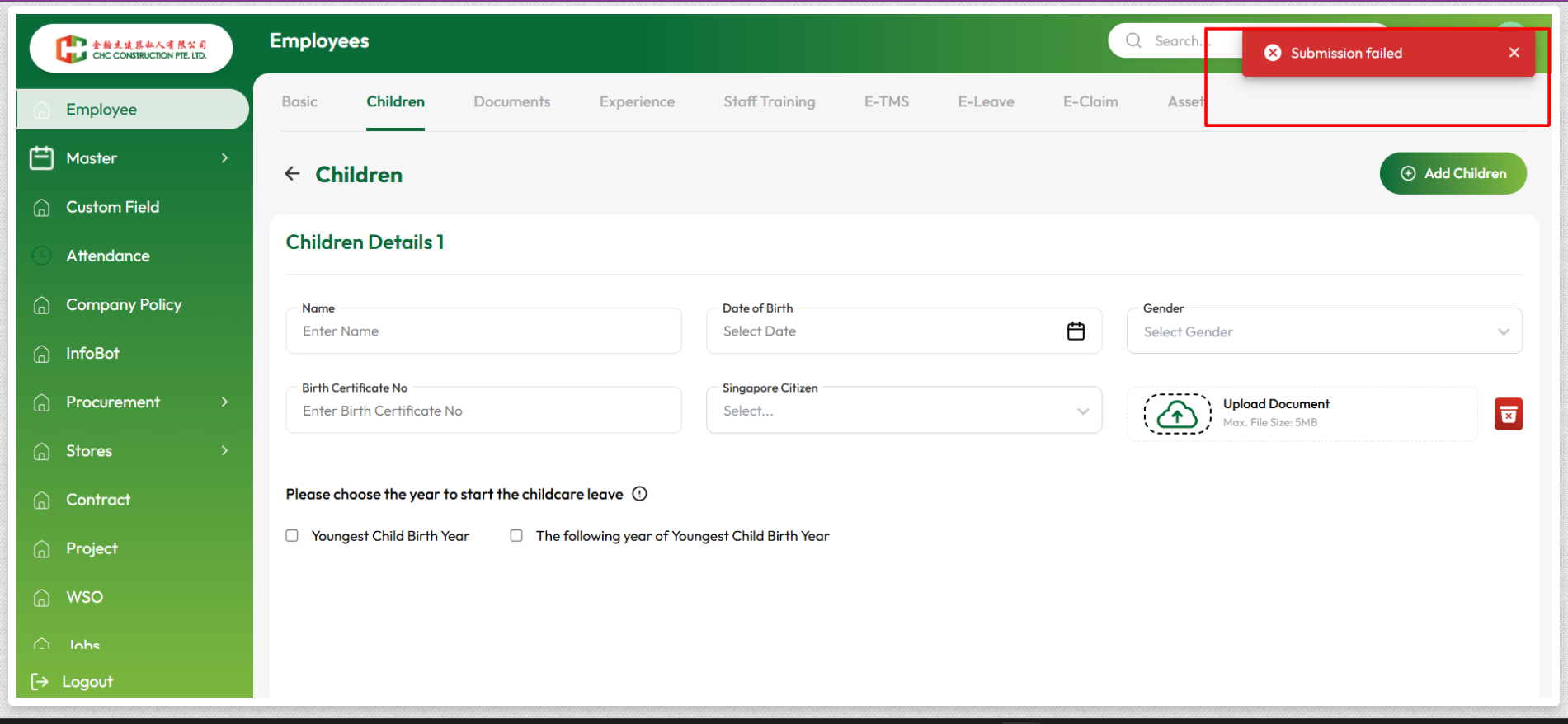Delete children entry with red trash icon
1568x724 pixels.
1508,414
